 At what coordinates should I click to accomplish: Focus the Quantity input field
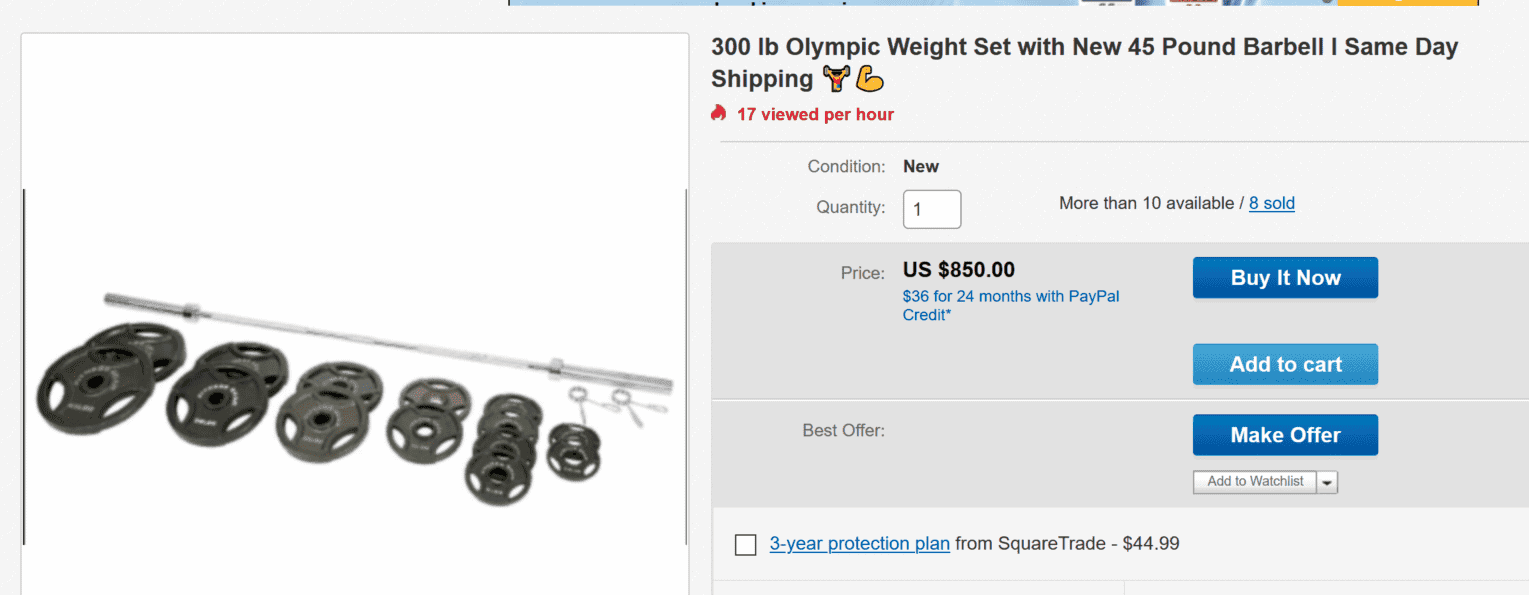(x=932, y=209)
